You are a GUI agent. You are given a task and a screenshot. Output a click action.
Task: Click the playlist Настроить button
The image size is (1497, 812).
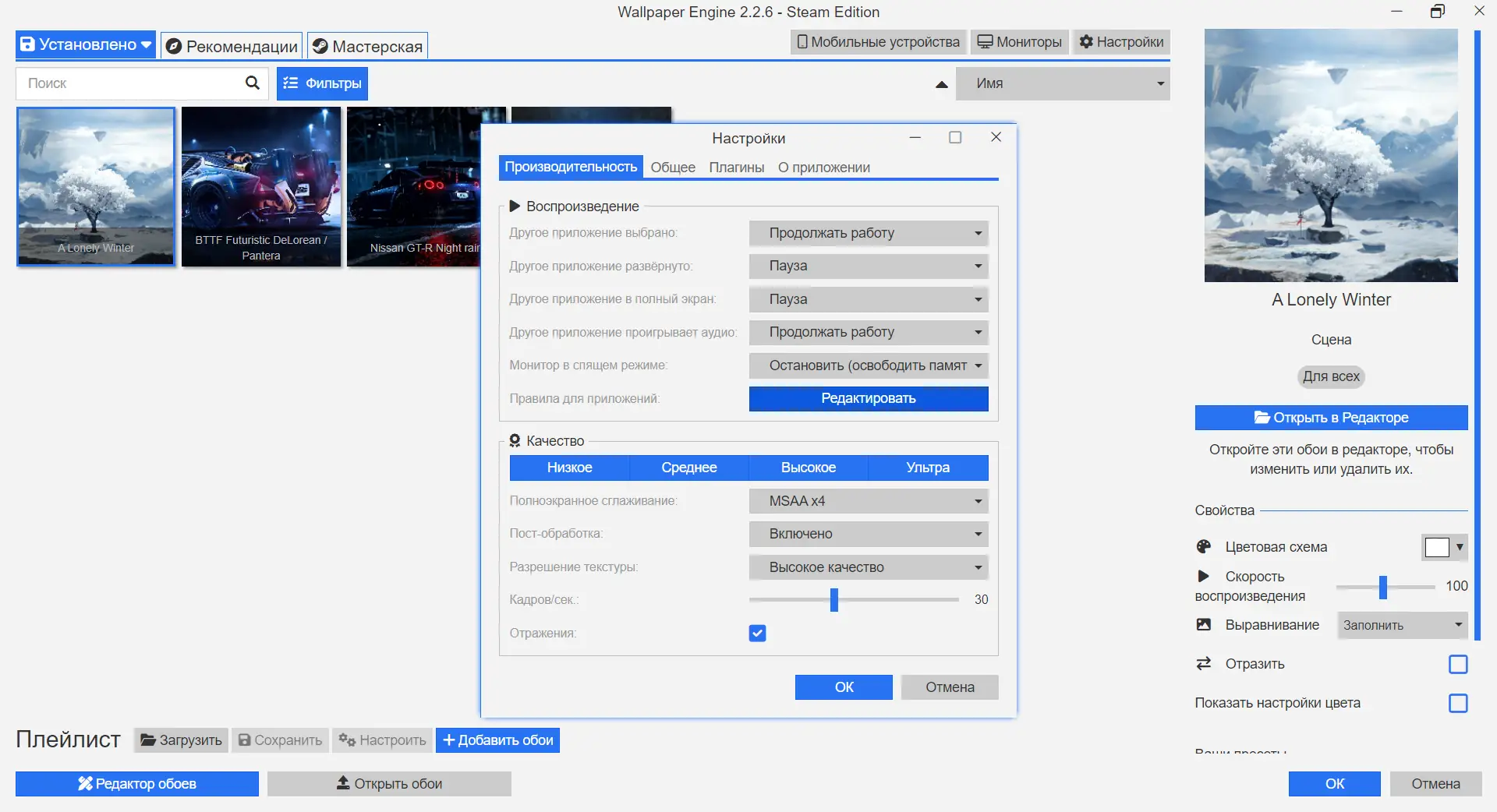[382, 740]
